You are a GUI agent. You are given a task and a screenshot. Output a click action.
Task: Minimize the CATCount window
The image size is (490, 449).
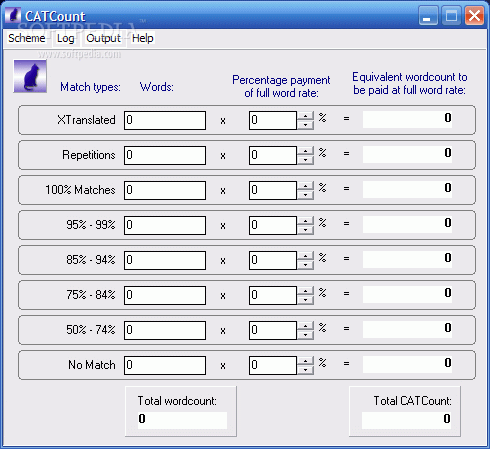coord(428,15)
